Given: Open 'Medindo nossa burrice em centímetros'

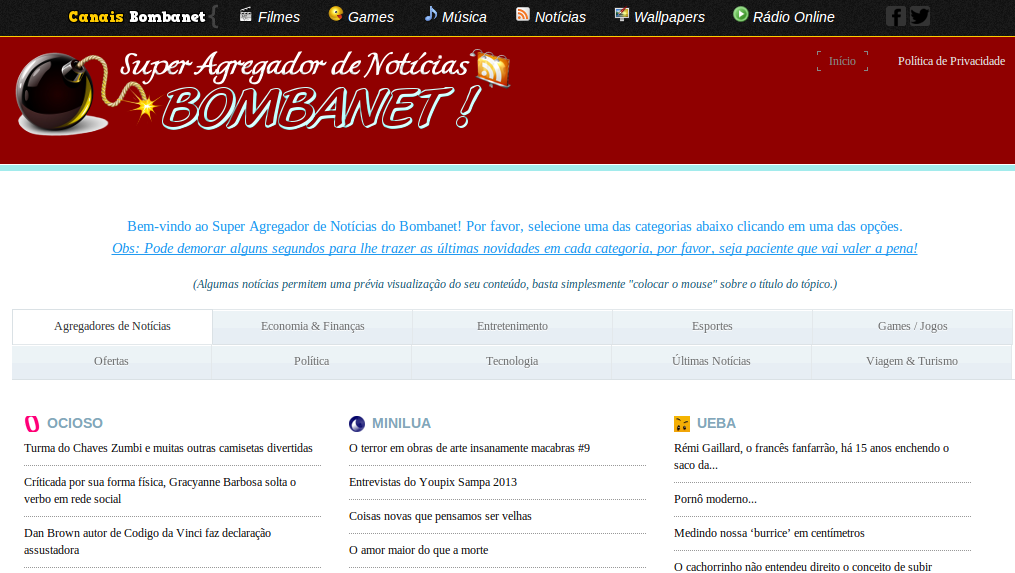Looking at the screenshot, I should pyautogui.click(x=769, y=533).
